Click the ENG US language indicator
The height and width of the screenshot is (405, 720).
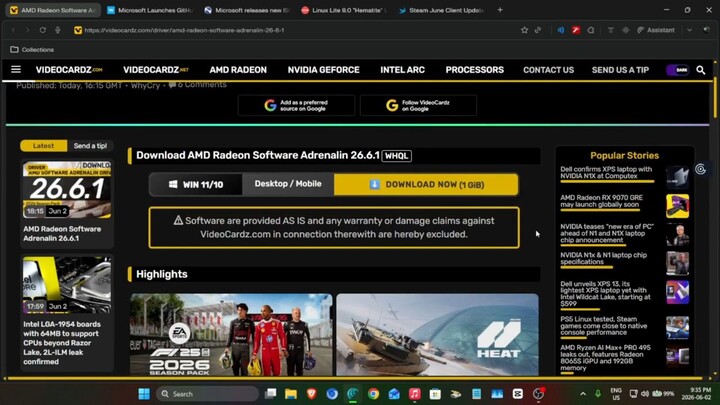[x=616, y=394]
